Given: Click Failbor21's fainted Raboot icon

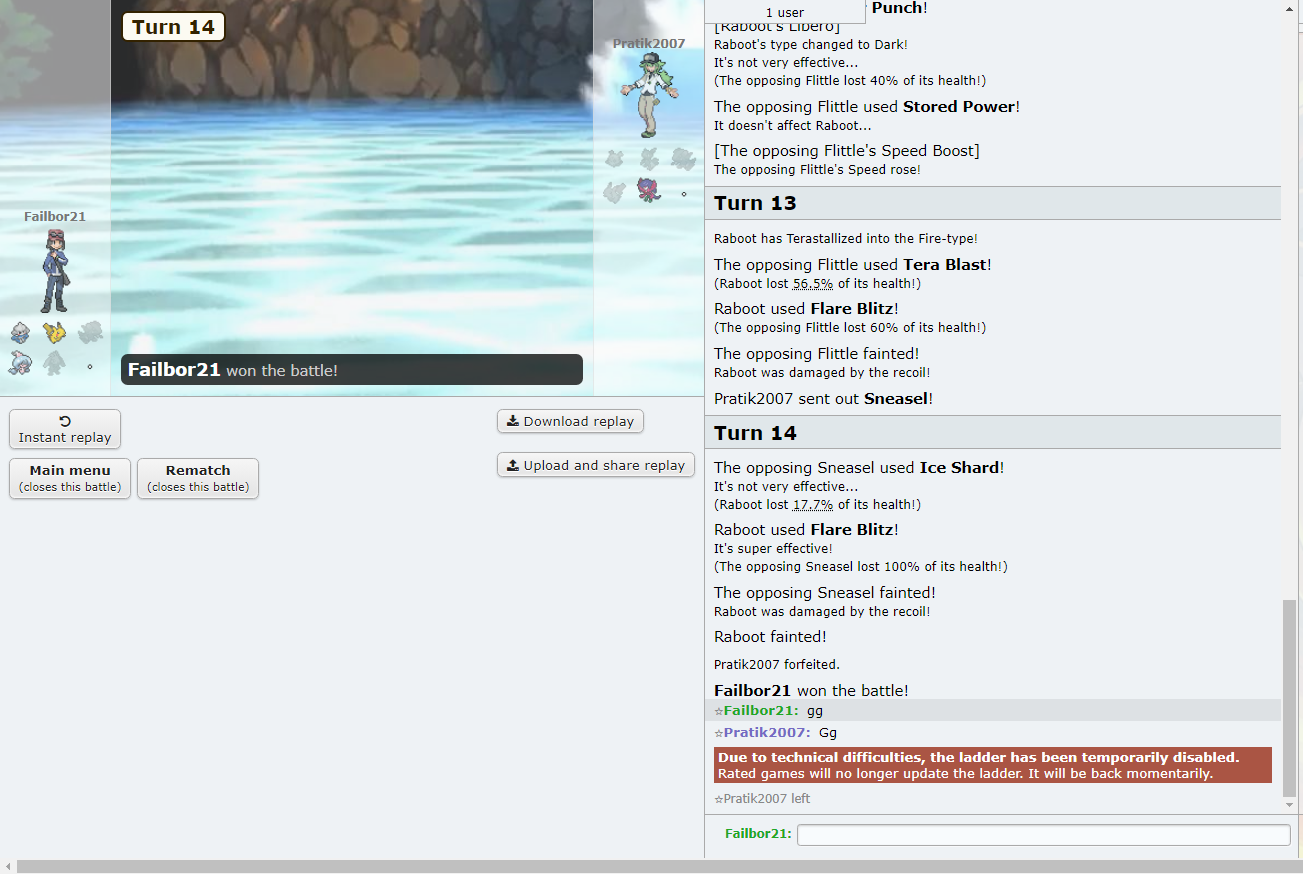Looking at the screenshot, I should (54, 362).
